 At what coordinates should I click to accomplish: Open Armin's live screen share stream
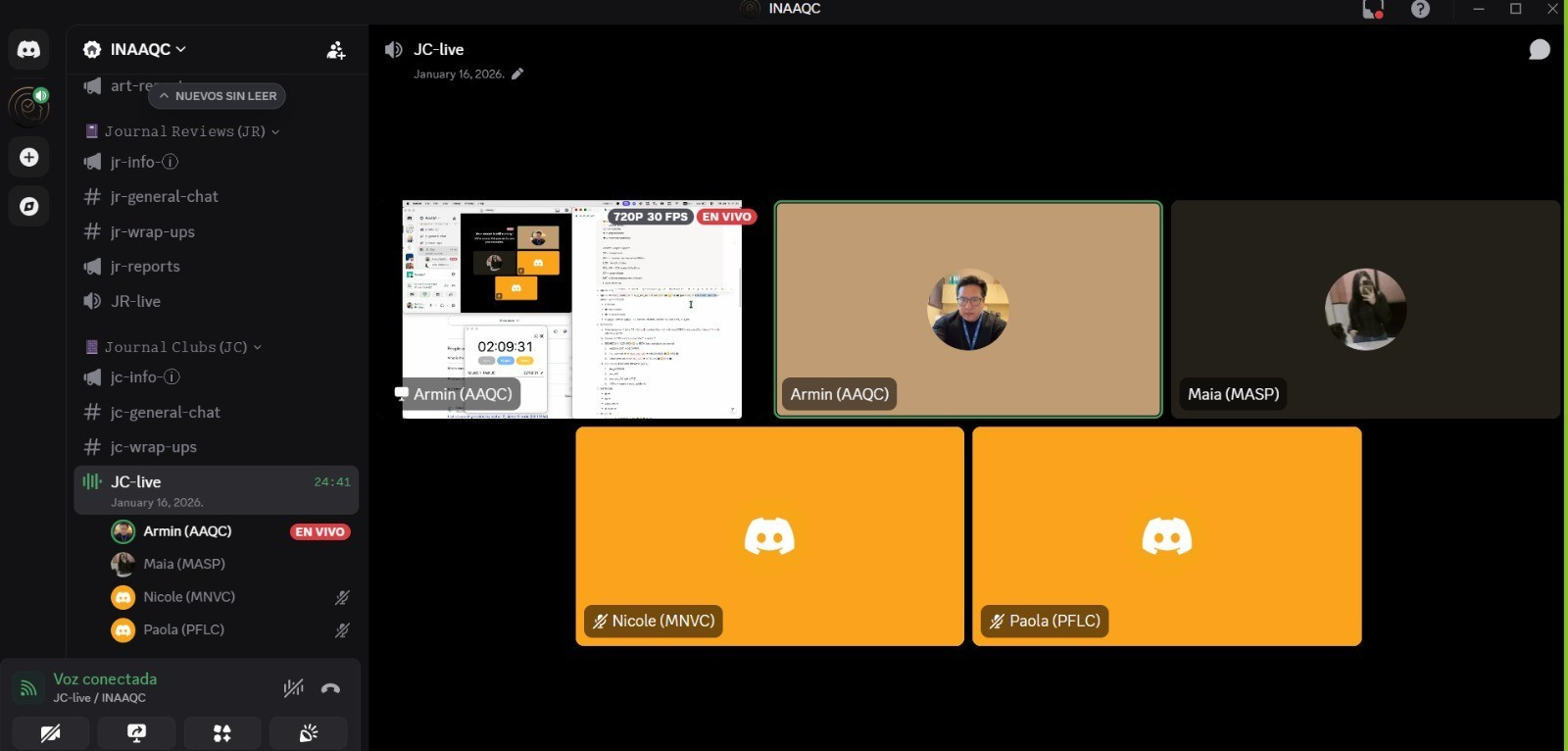(571, 310)
